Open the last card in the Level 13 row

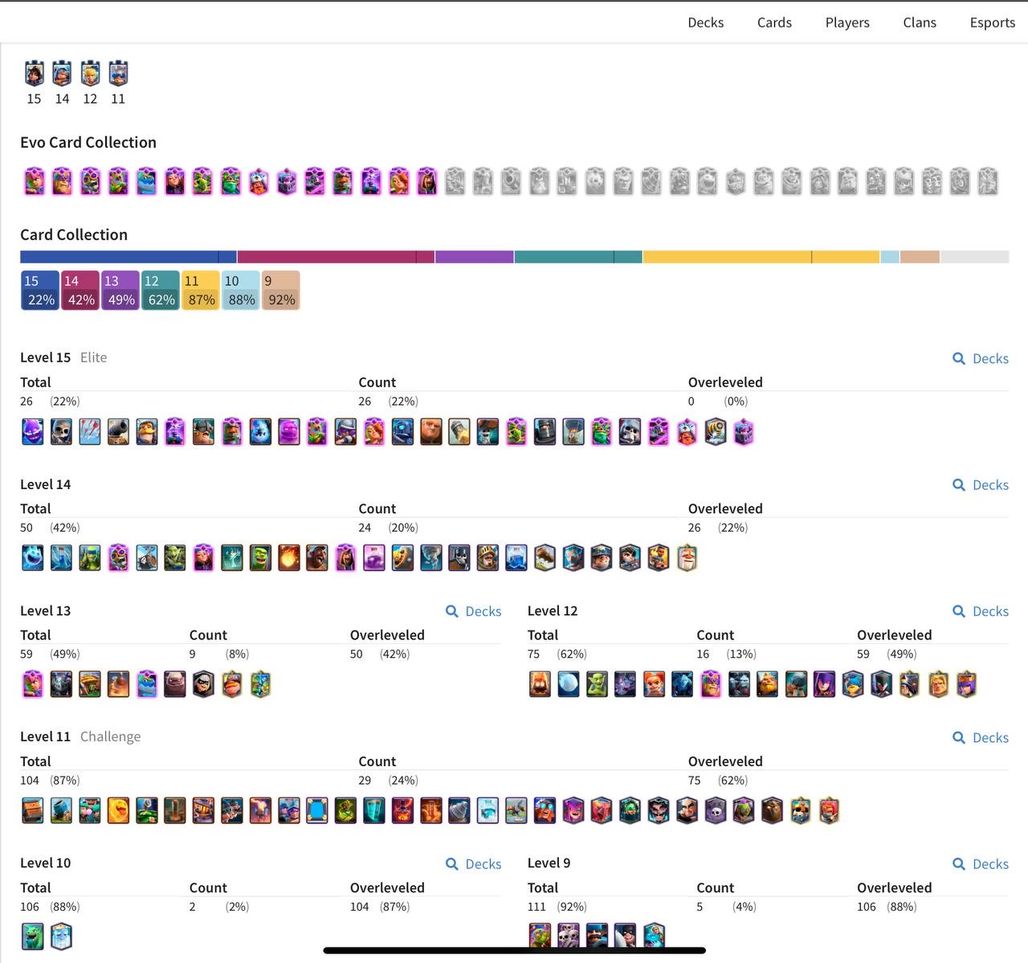[x=260, y=684]
